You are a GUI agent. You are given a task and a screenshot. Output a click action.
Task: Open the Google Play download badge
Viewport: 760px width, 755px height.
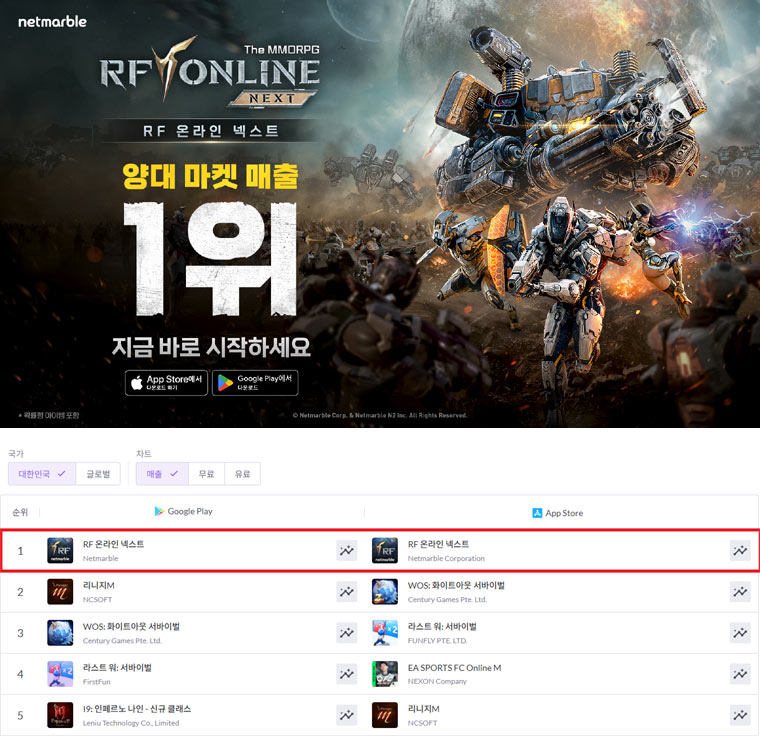(255, 383)
